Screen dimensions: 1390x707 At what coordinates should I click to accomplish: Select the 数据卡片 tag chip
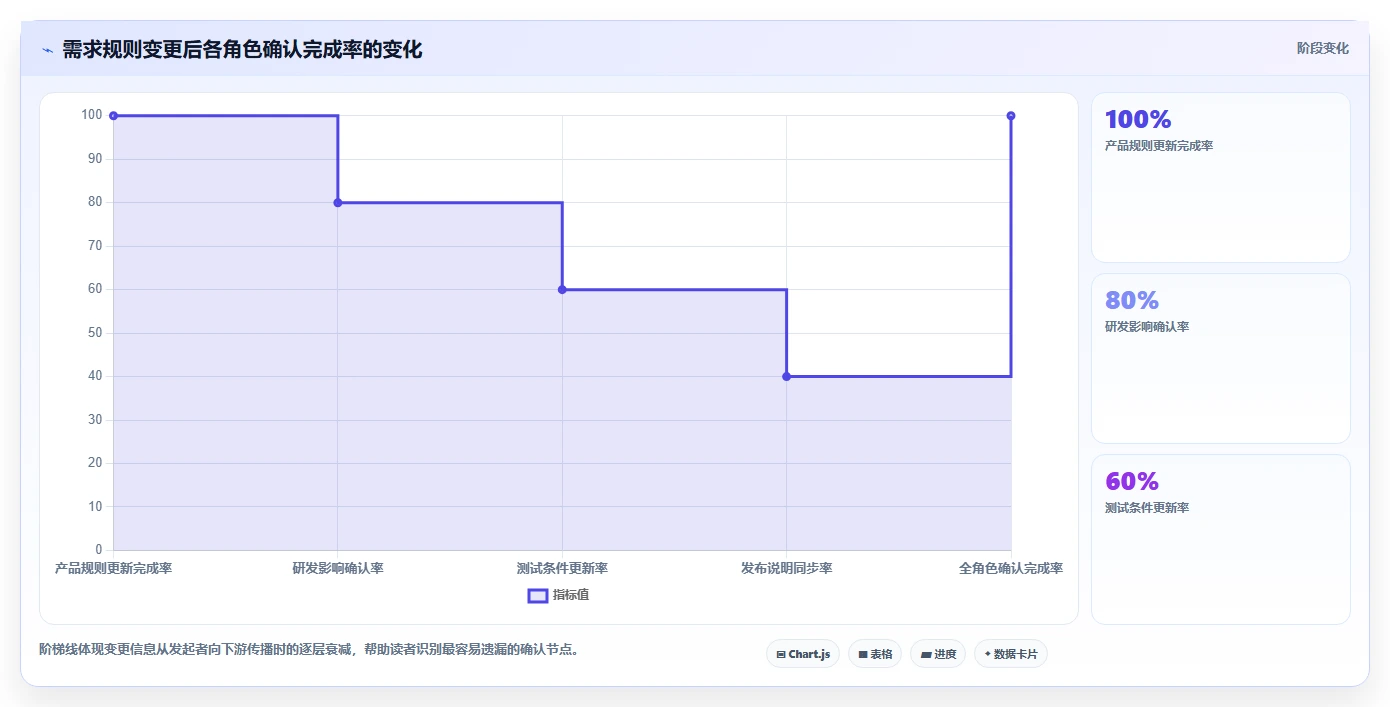[x=1011, y=654]
